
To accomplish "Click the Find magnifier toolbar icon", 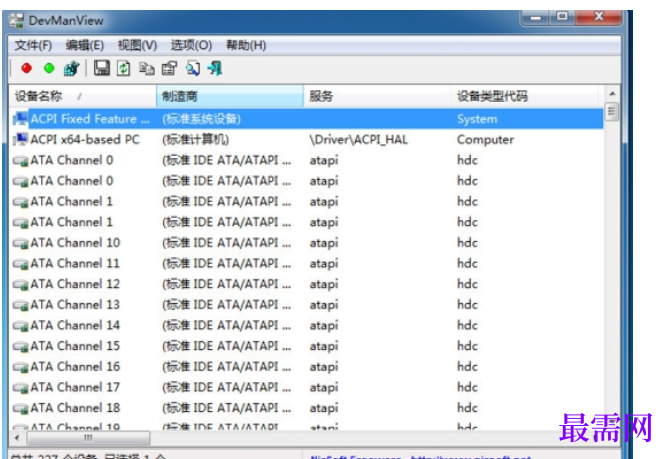I will [193, 68].
